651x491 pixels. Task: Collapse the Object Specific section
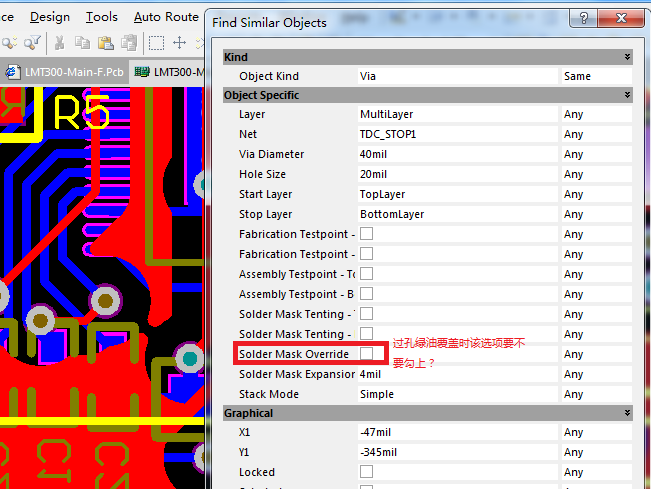(x=627, y=95)
